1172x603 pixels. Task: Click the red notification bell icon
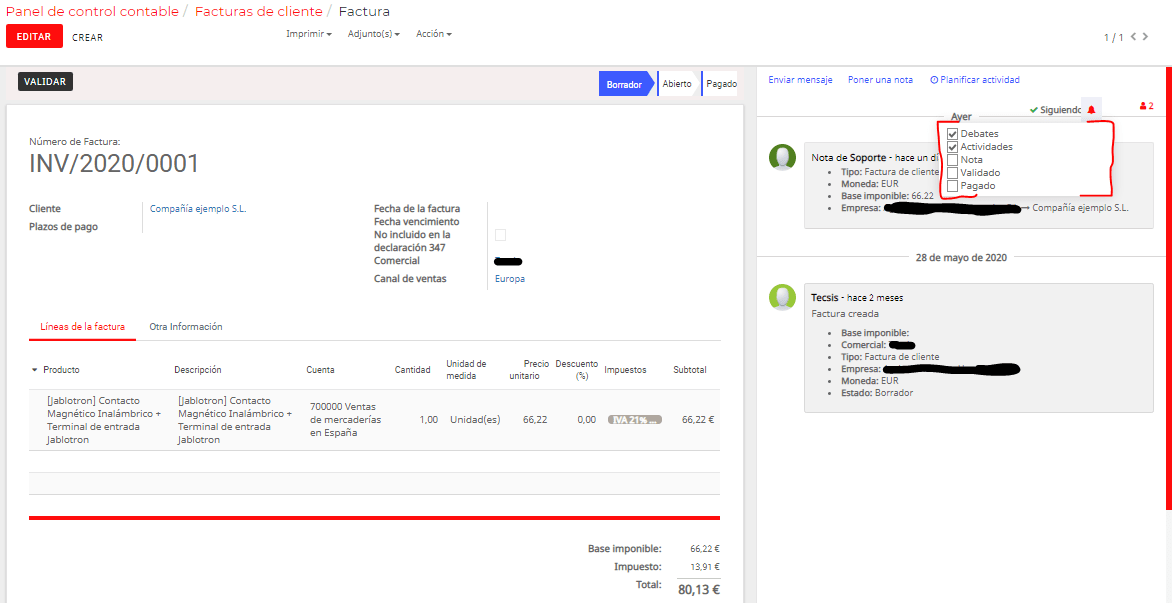click(1091, 110)
